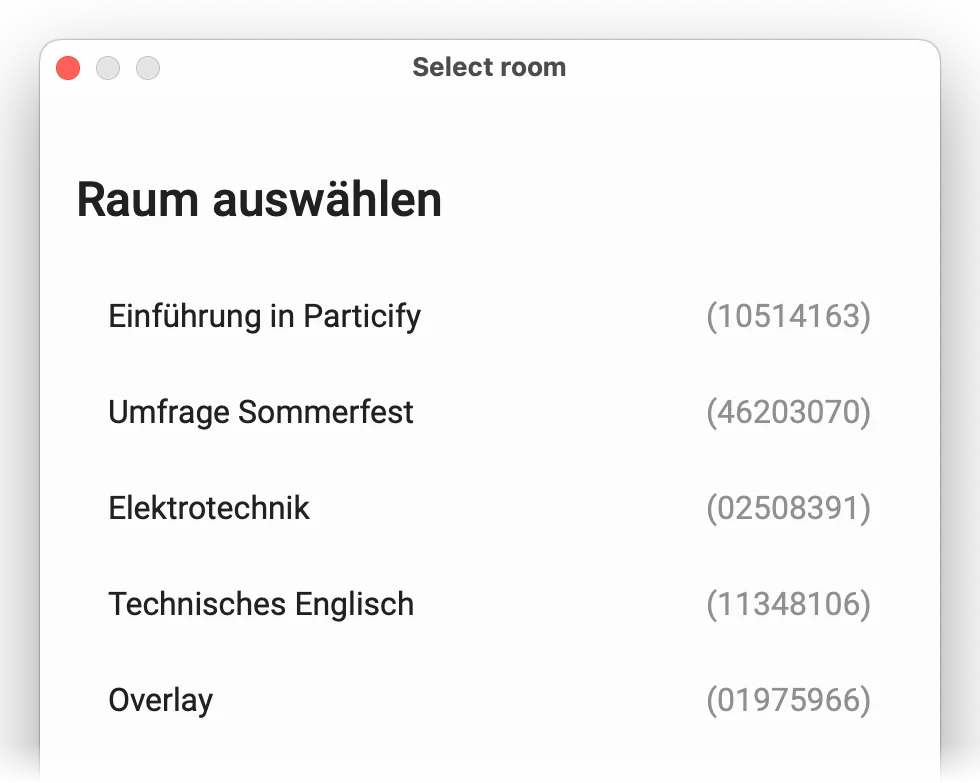The image size is (980, 783).
Task: Click empty space in the Einführung in Particify row
Action: tap(560, 317)
